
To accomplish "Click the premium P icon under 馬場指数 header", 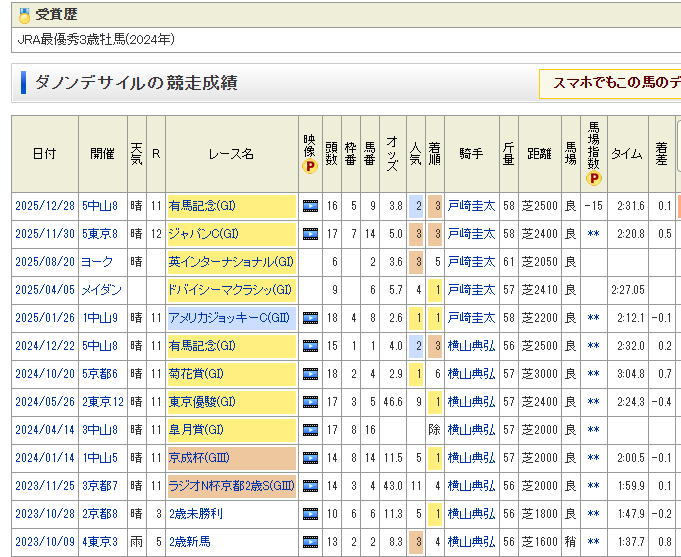I will coord(593,179).
